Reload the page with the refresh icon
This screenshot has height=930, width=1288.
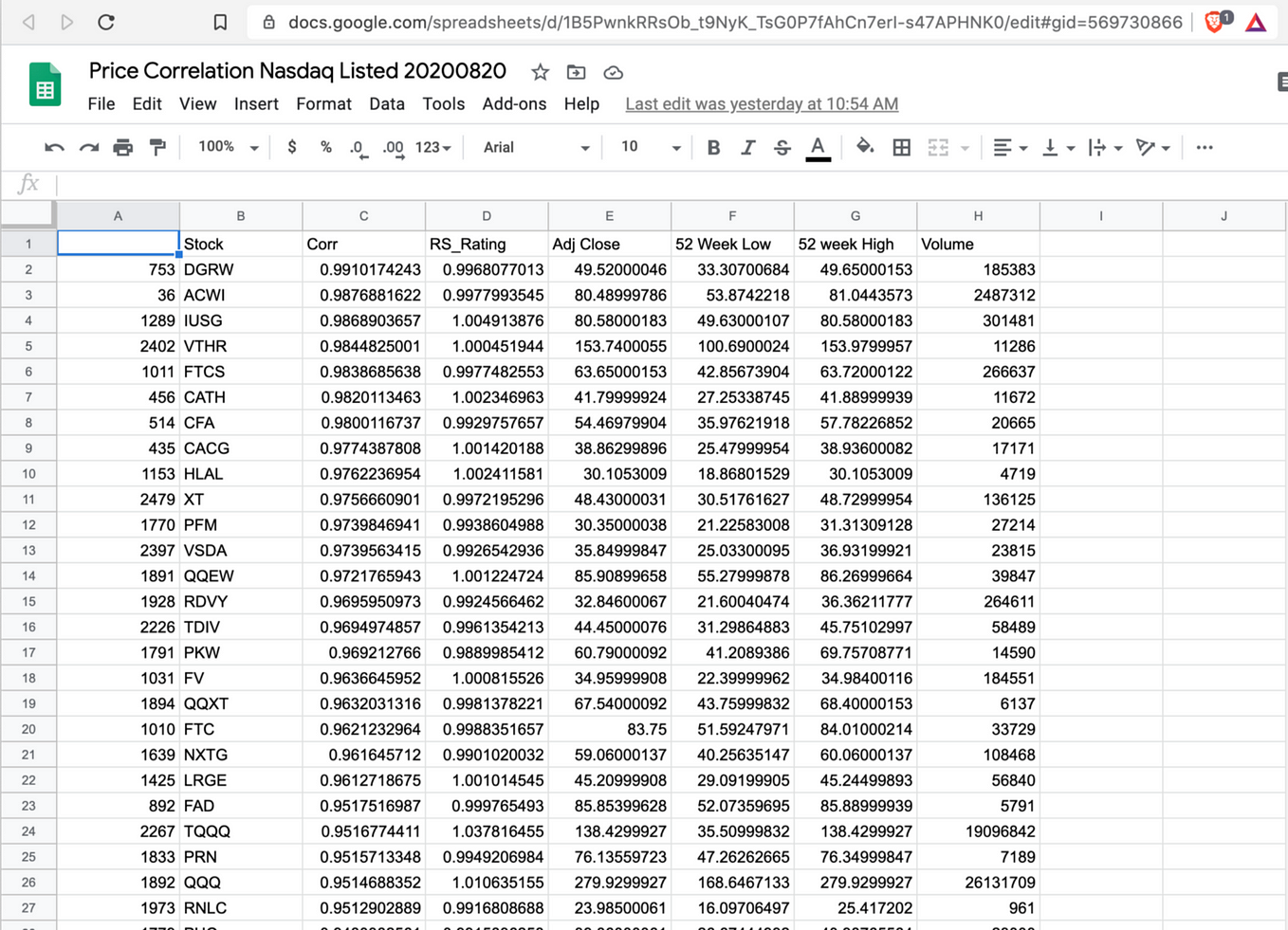click(x=106, y=22)
